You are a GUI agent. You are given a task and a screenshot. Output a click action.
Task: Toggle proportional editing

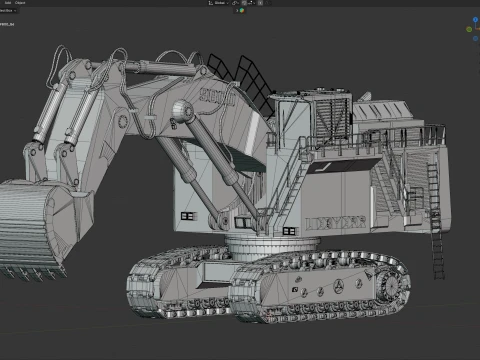(260, 3)
